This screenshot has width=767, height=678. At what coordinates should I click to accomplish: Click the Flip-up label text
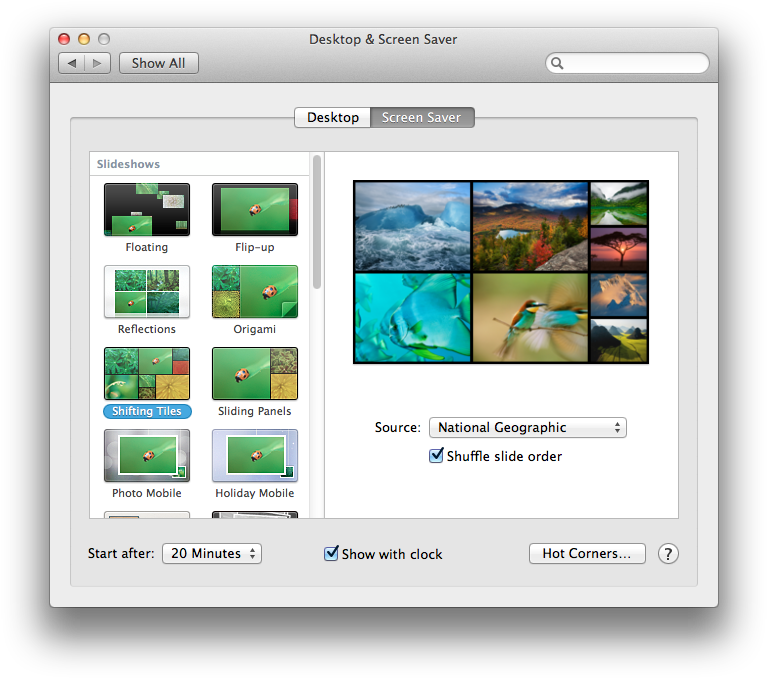pos(255,247)
